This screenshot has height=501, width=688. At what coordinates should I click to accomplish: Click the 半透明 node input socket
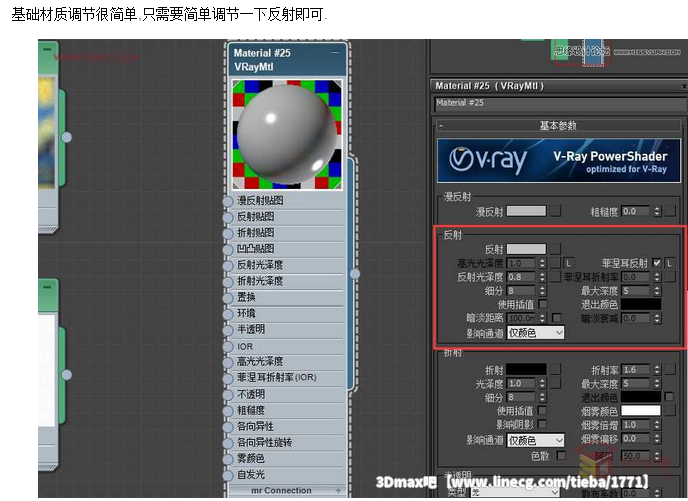coord(228,330)
